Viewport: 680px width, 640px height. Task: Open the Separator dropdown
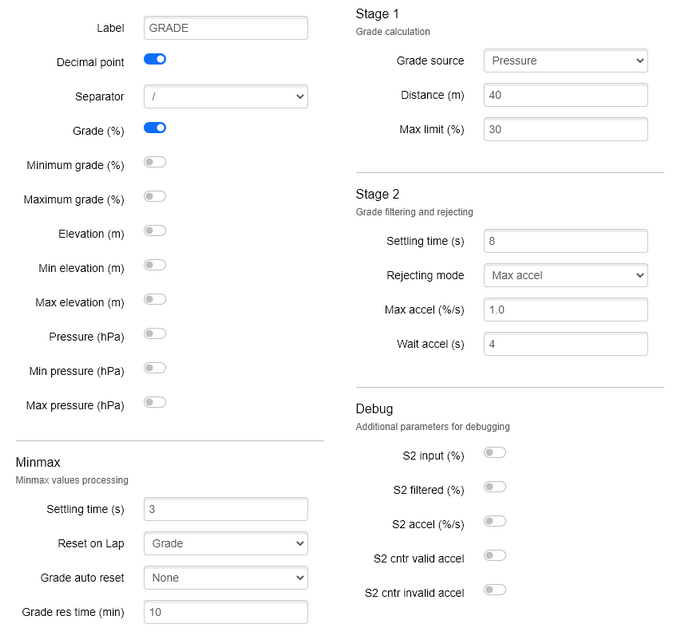pos(226,96)
